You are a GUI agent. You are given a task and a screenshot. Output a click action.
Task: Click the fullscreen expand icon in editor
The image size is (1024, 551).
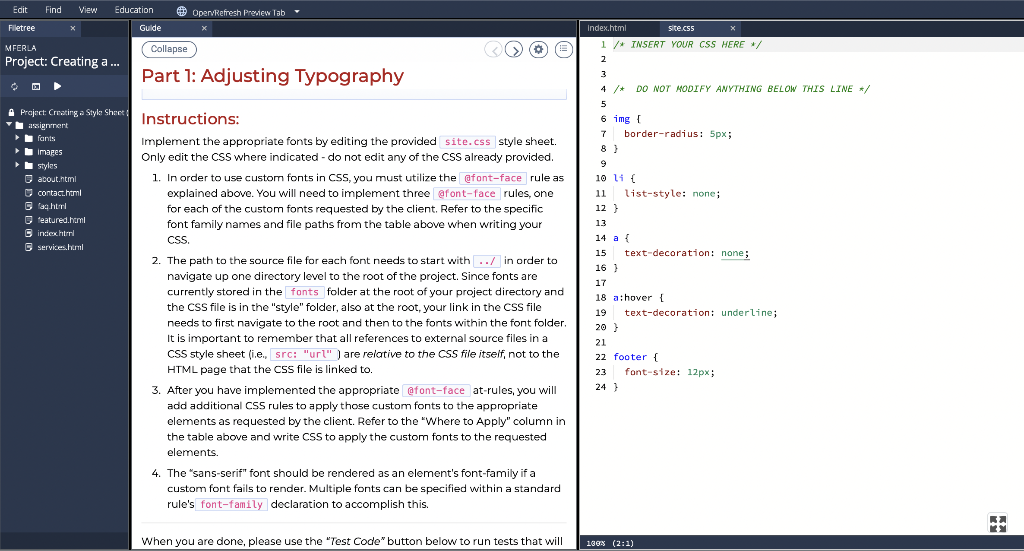tap(996, 523)
